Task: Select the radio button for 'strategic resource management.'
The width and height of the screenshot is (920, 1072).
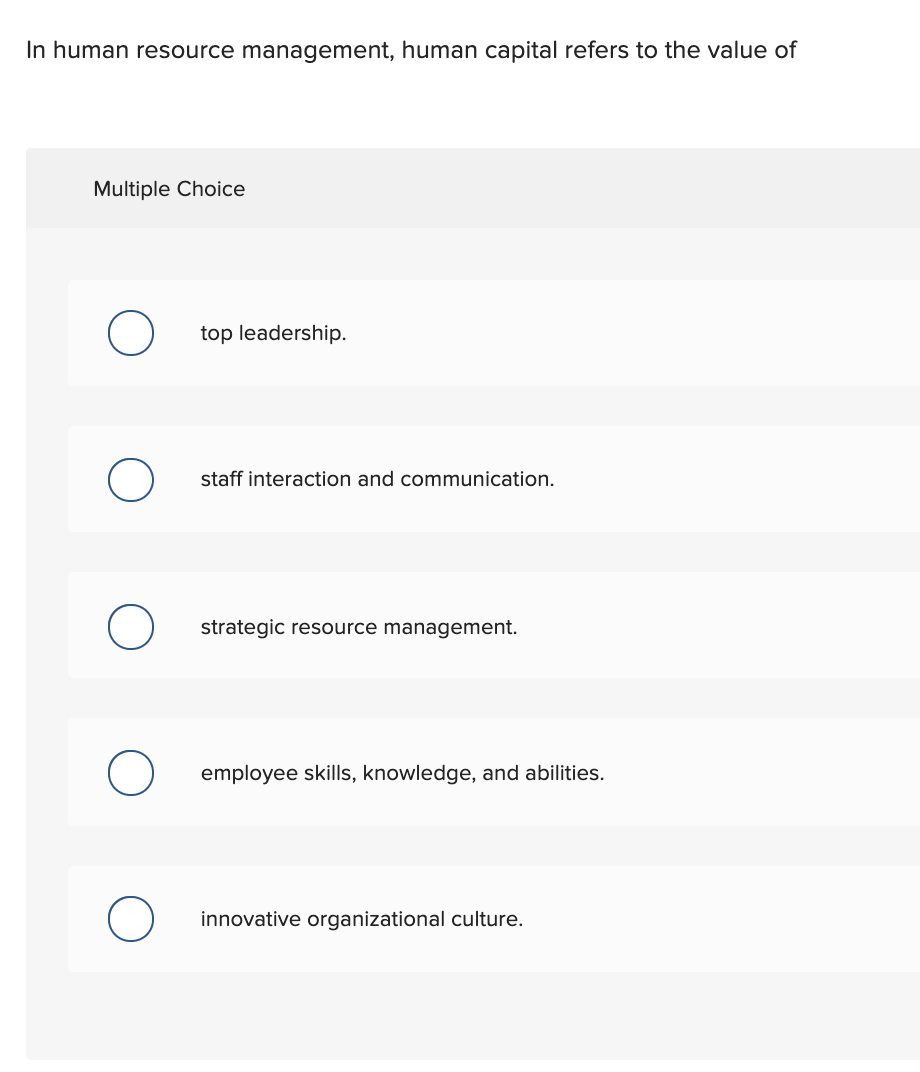Action: click(x=130, y=626)
